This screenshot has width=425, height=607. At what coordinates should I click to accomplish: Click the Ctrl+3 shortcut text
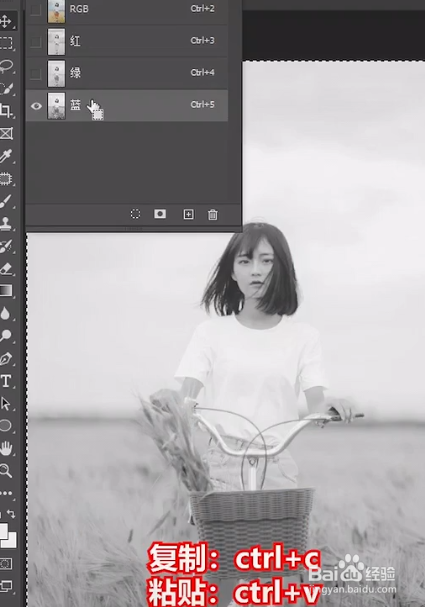click(x=202, y=40)
